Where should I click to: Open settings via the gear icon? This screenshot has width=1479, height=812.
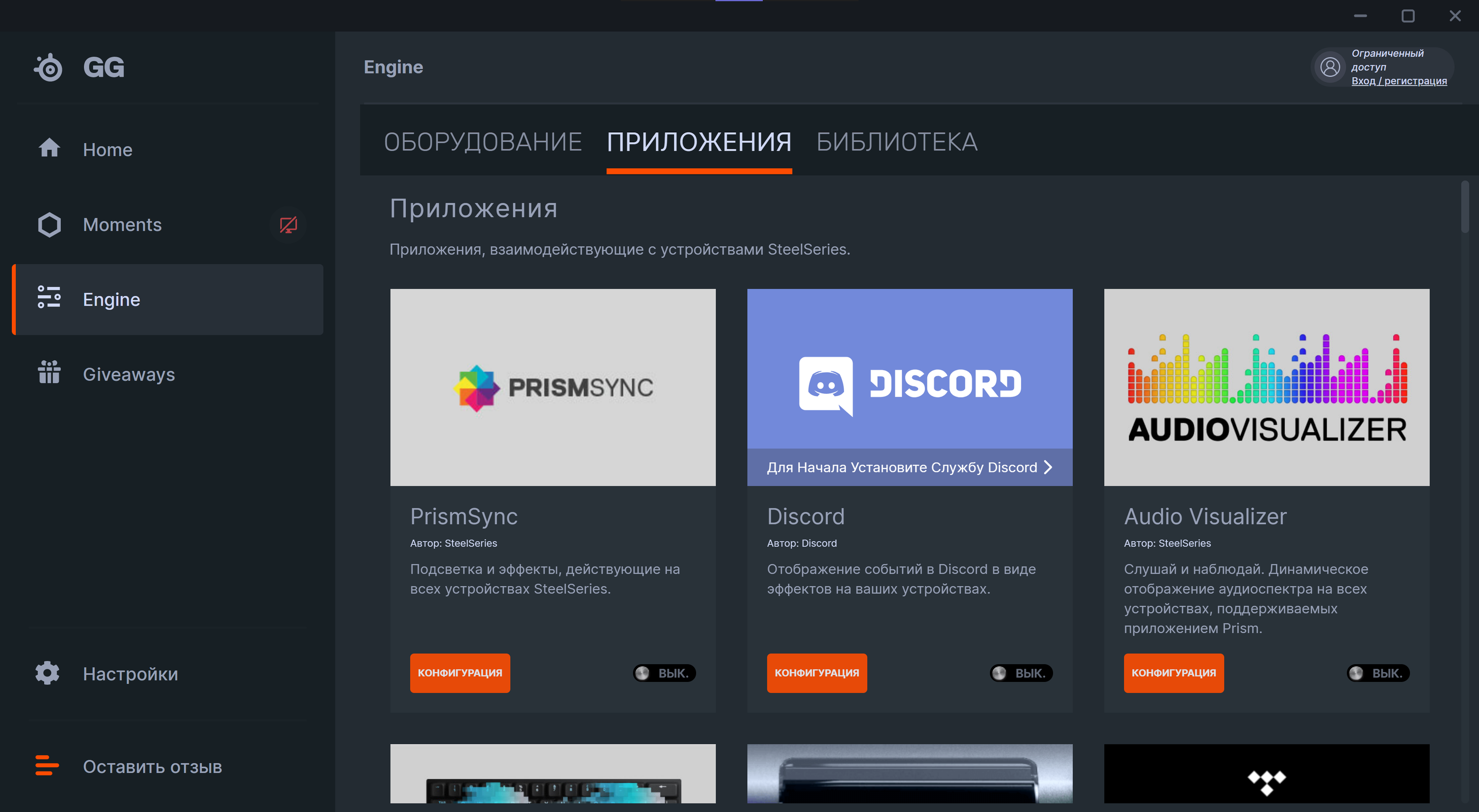tap(48, 673)
